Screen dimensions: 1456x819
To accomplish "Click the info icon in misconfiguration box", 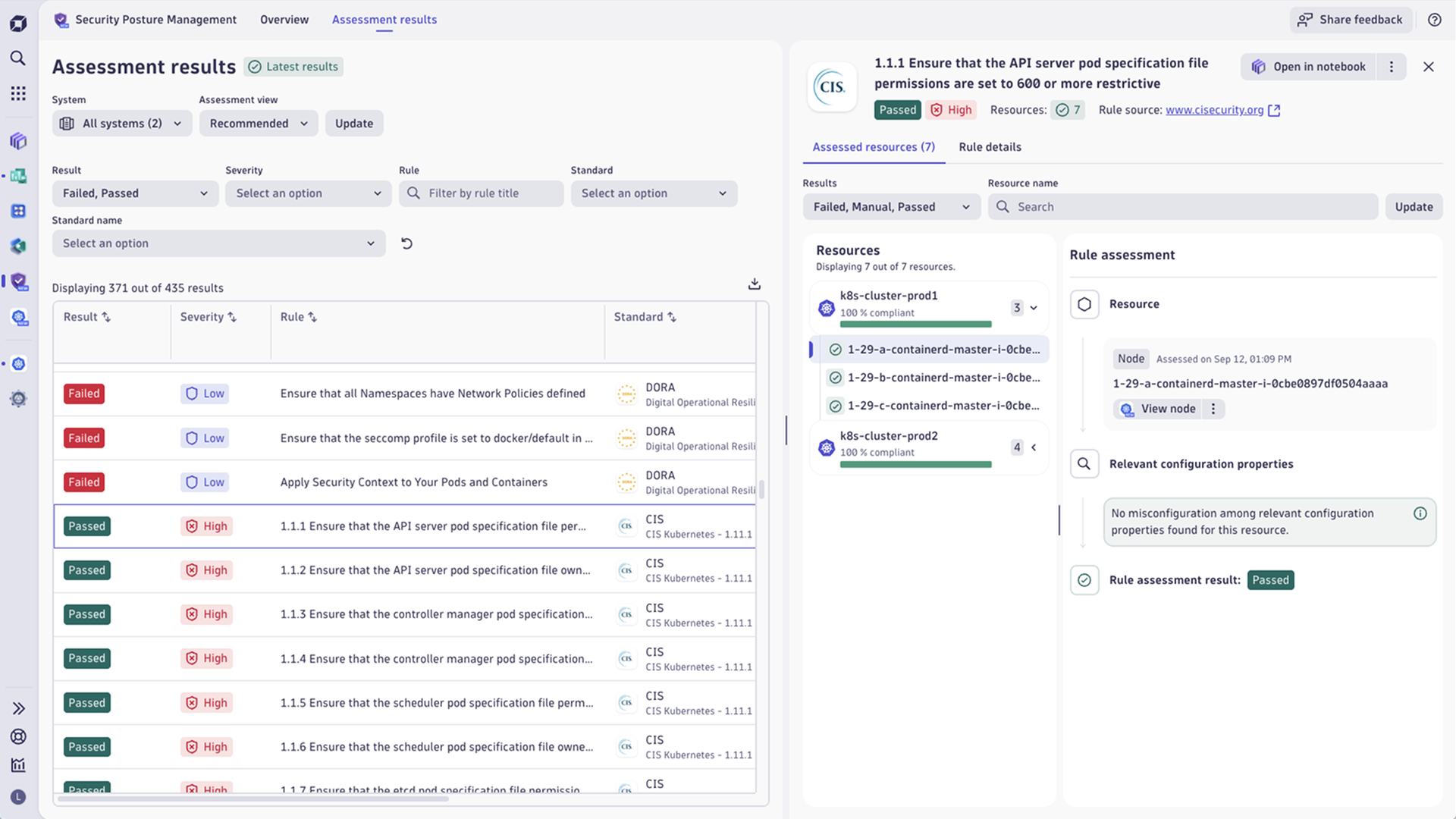I will [1420, 513].
